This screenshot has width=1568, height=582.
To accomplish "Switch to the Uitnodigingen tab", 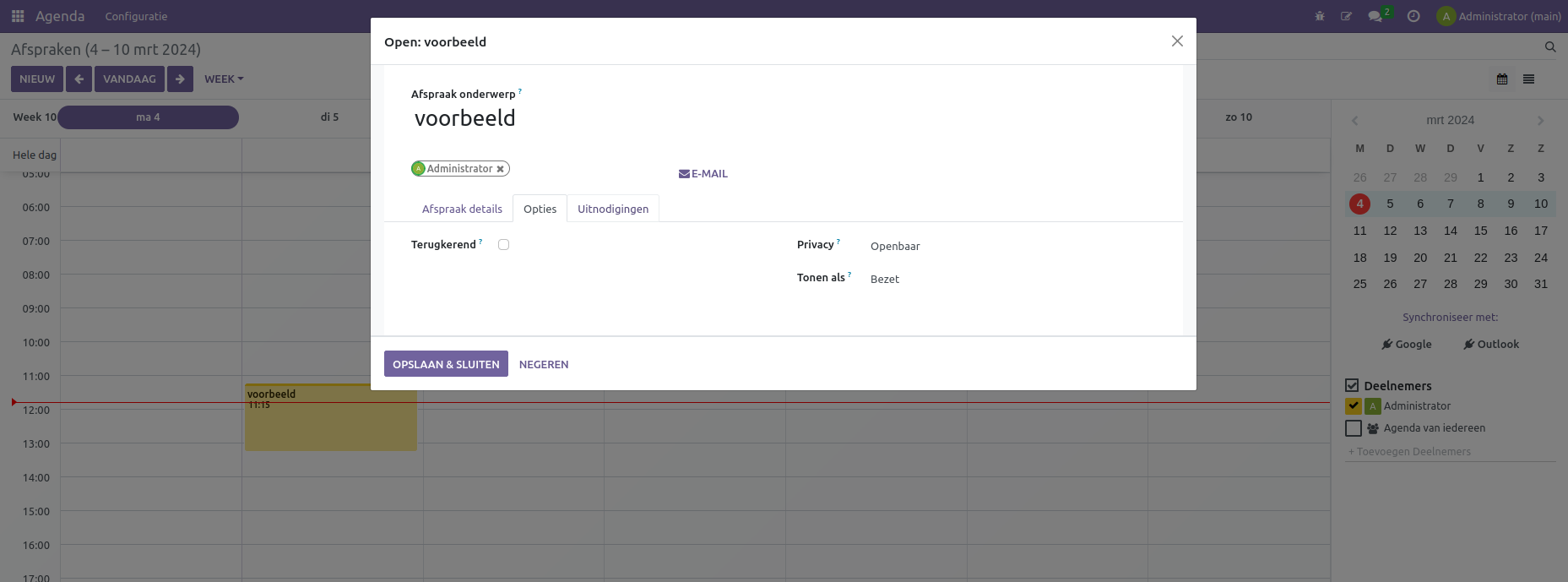I will (x=613, y=209).
